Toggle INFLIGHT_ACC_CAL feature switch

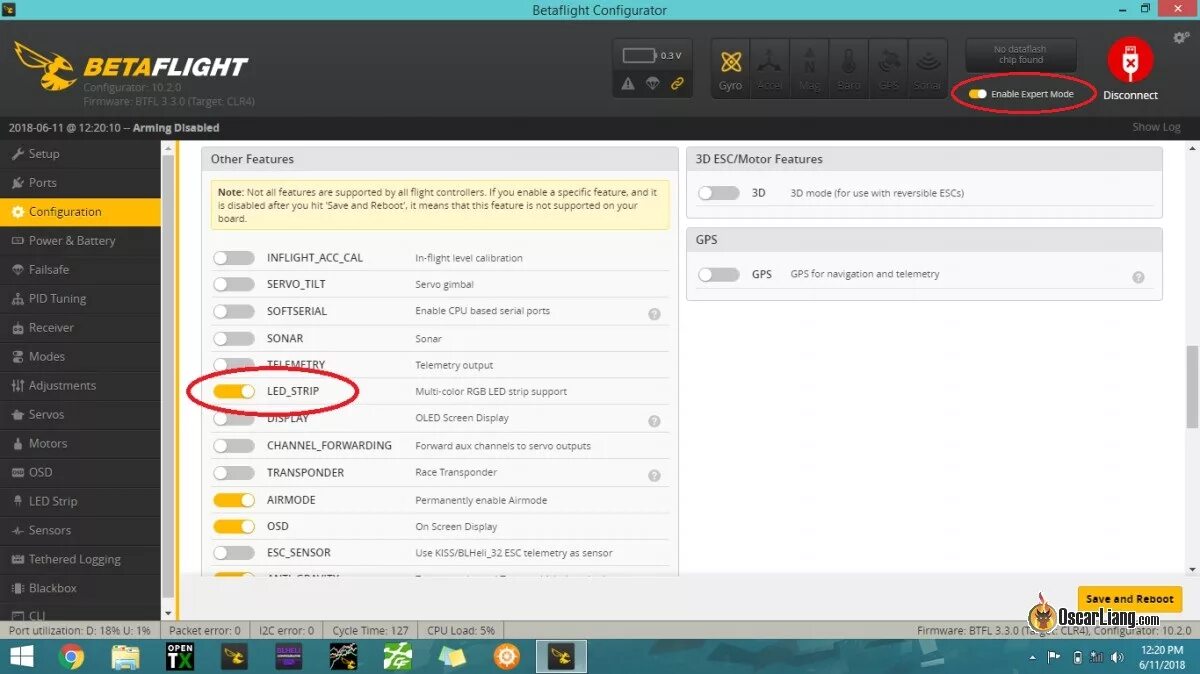[x=234, y=258]
